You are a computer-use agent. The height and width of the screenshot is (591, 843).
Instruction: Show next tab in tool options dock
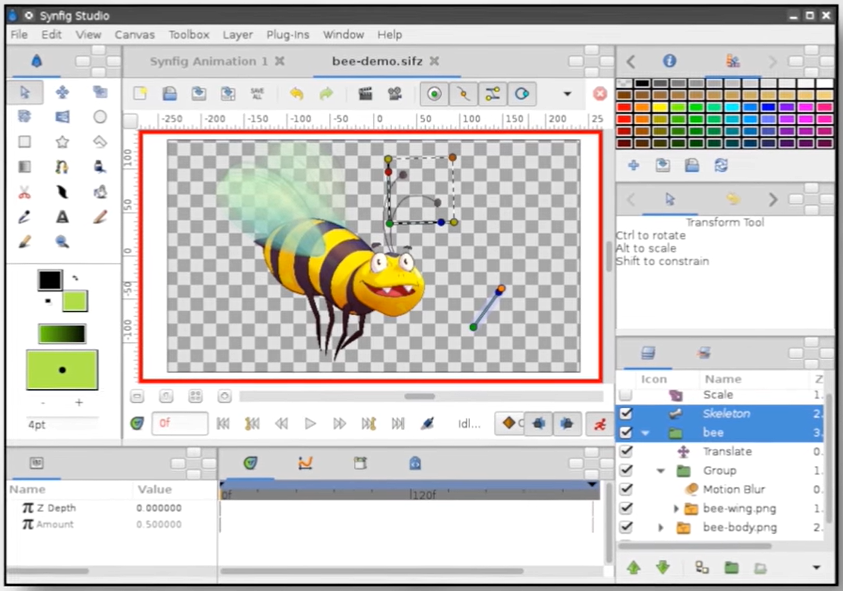[x=773, y=200]
